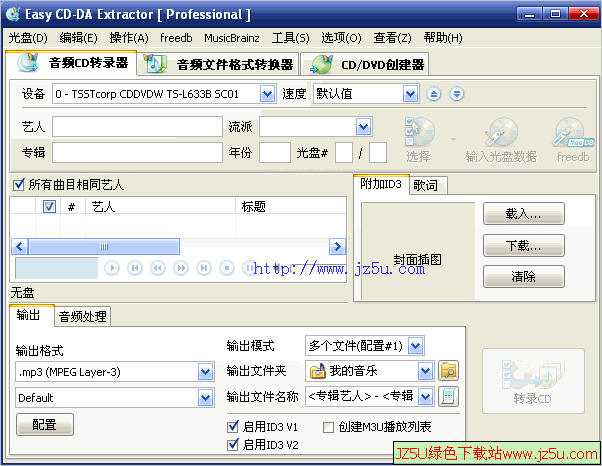Enable 创建M3U播放列表 checkbox
Viewport: 602px width, 466px height.
coord(328,427)
